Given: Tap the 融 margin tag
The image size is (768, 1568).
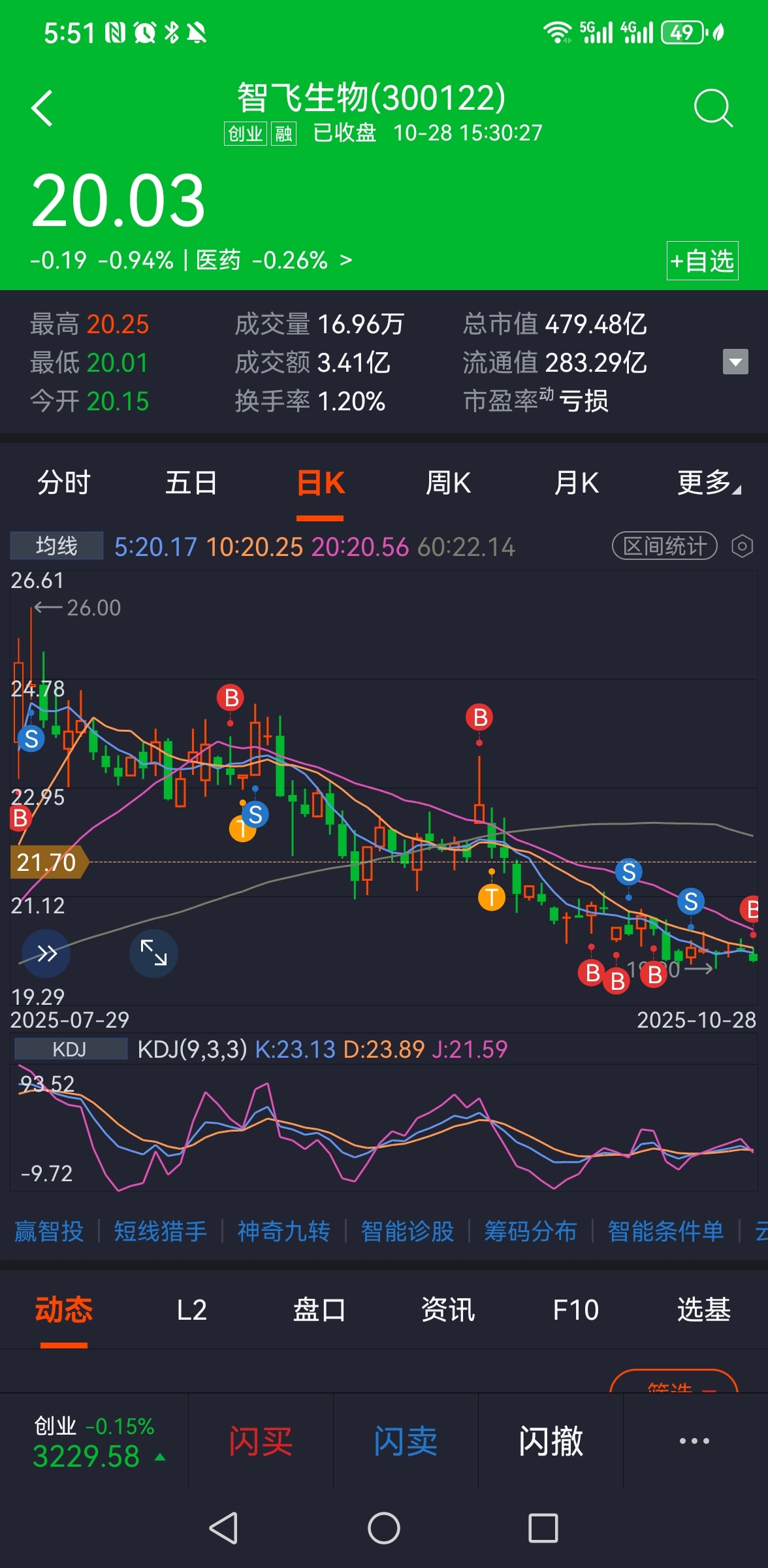Looking at the screenshot, I should click(x=283, y=134).
